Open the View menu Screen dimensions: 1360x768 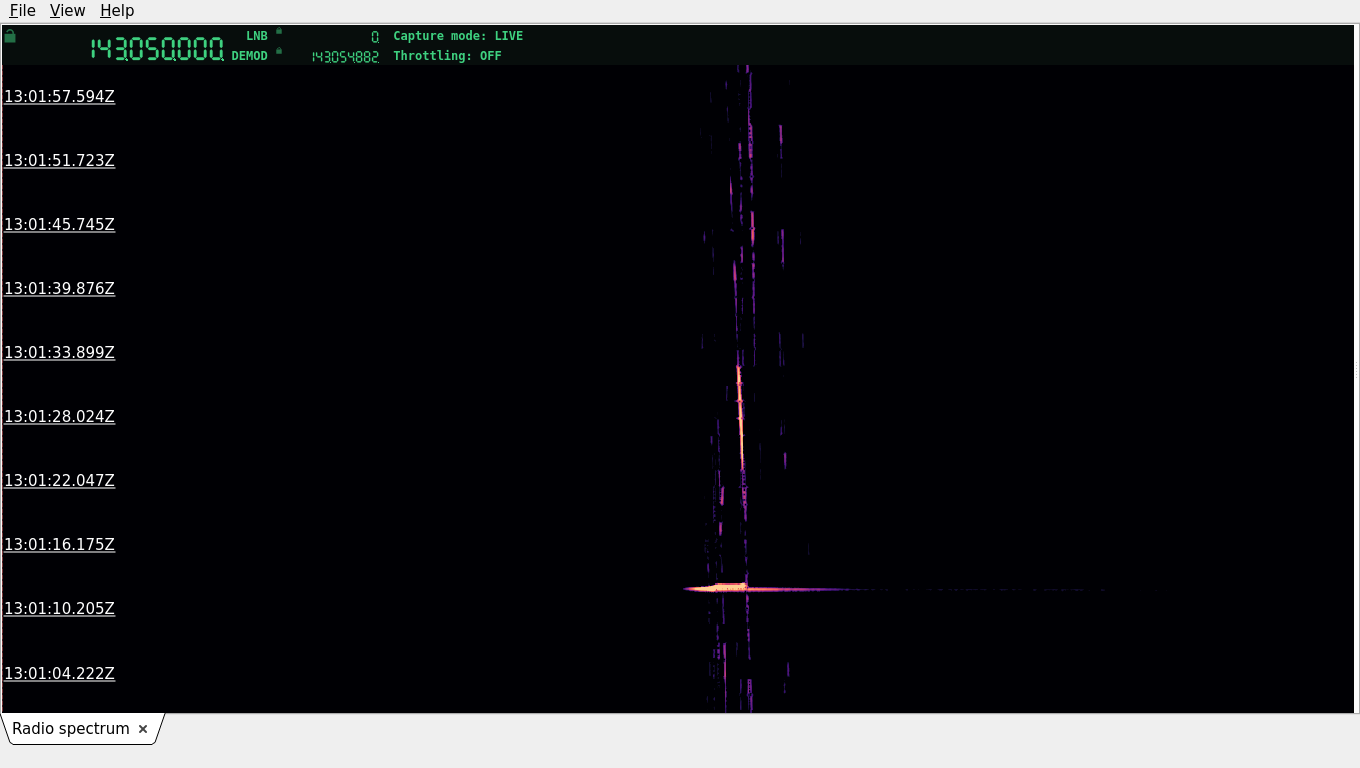67,10
